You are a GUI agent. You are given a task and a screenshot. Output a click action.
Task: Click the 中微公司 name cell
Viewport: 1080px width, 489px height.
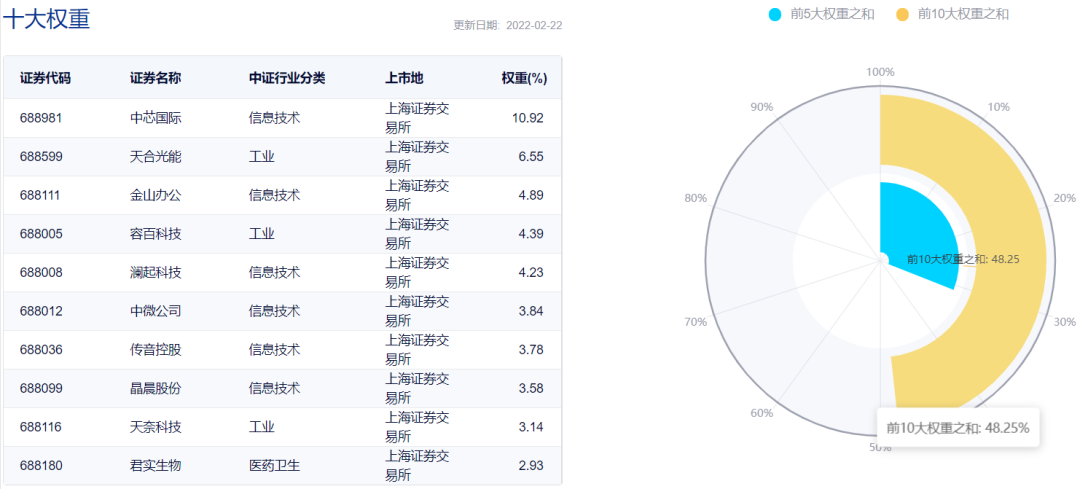tap(155, 311)
